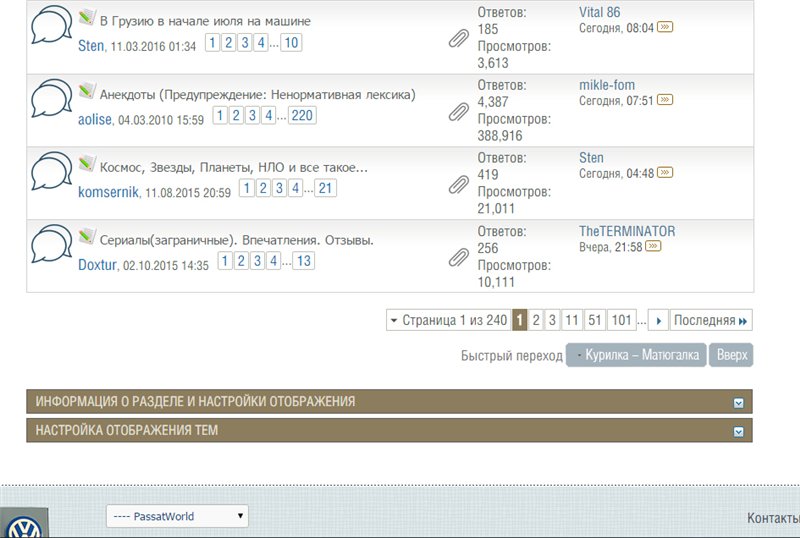The image size is (800, 538).
Task: Open the 'Страница 1 из 240' page dropdown
Action: (448, 321)
